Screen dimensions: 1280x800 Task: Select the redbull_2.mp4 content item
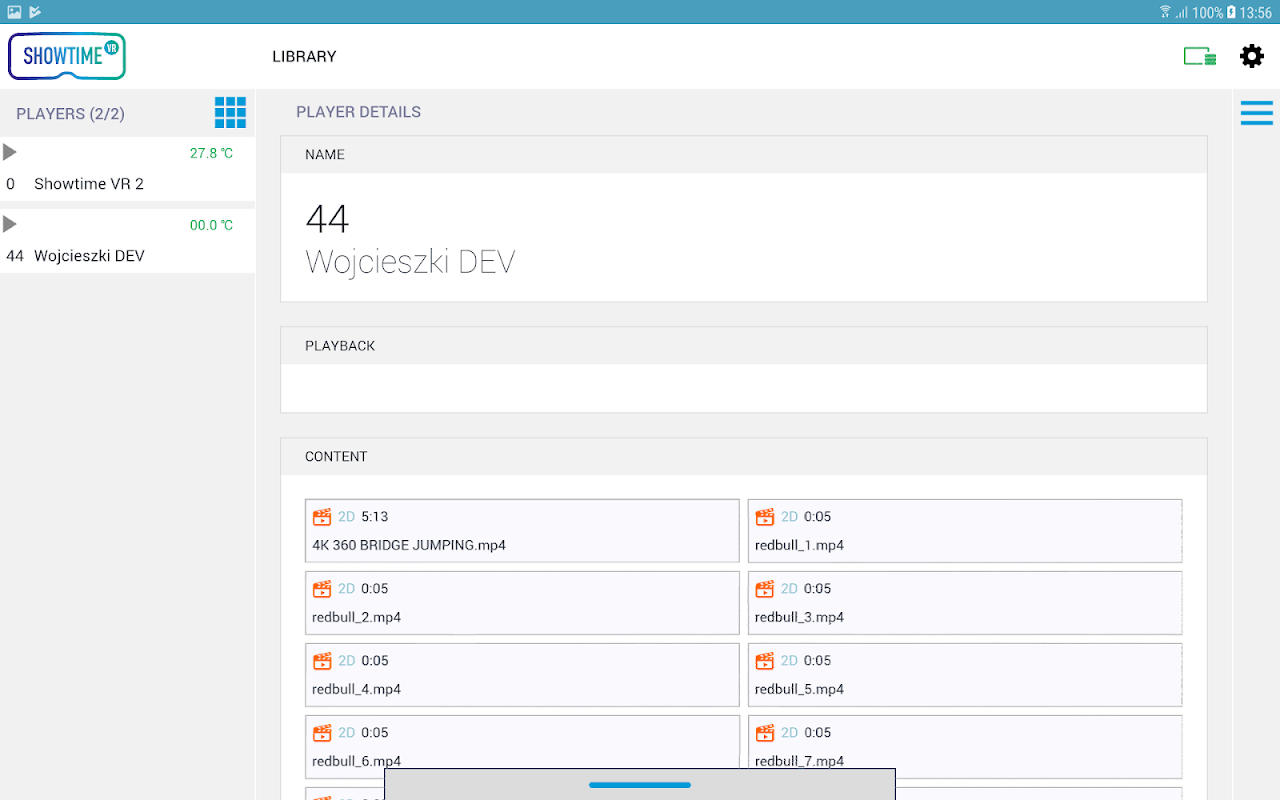click(522, 603)
